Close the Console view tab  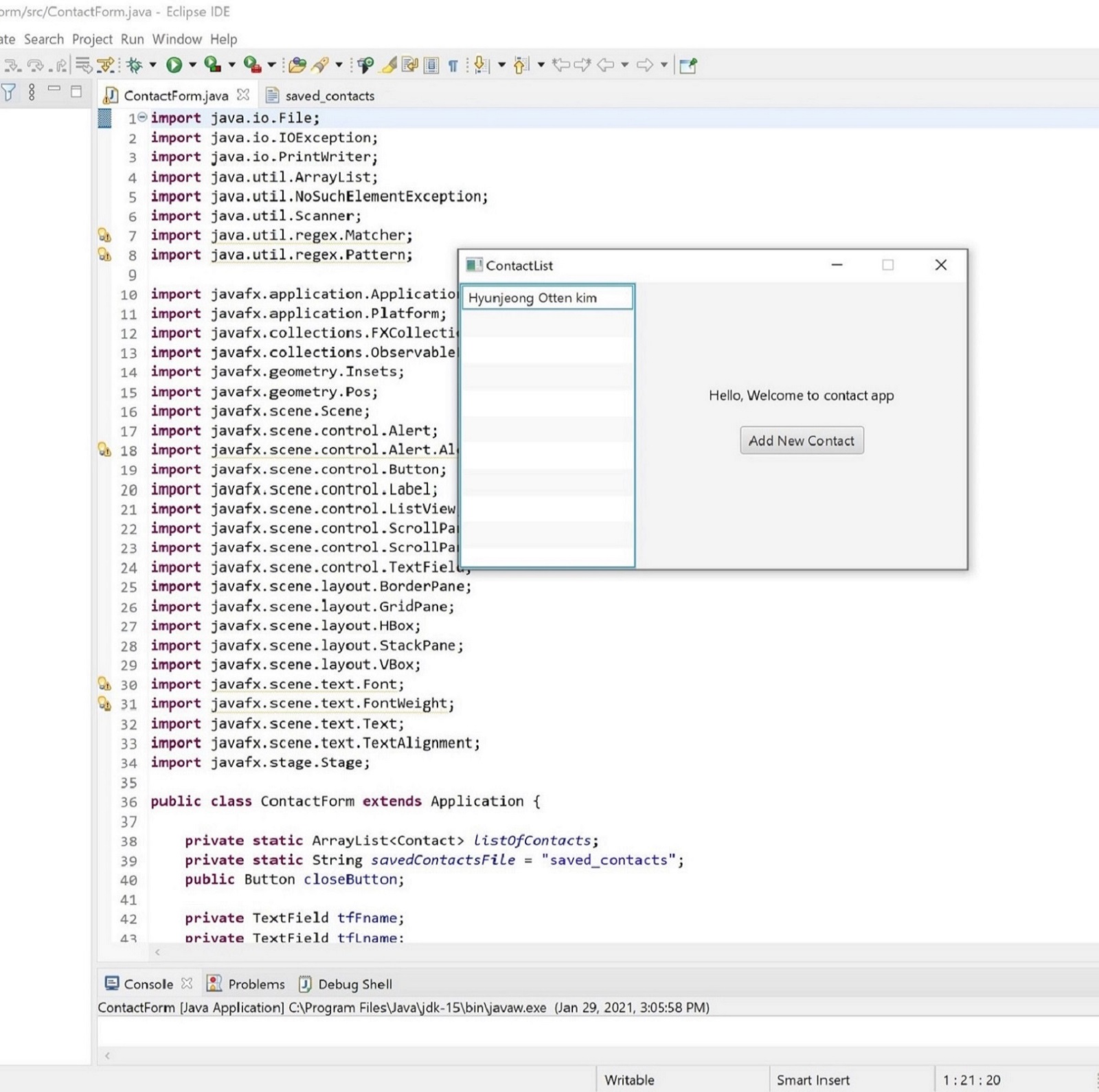[x=187, y=983]
